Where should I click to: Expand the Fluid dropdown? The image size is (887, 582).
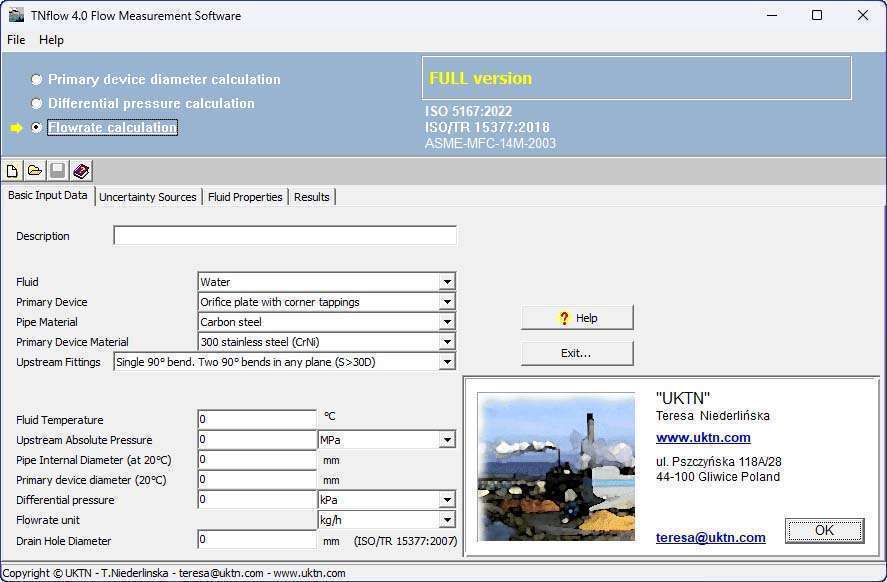coord(447,282)
